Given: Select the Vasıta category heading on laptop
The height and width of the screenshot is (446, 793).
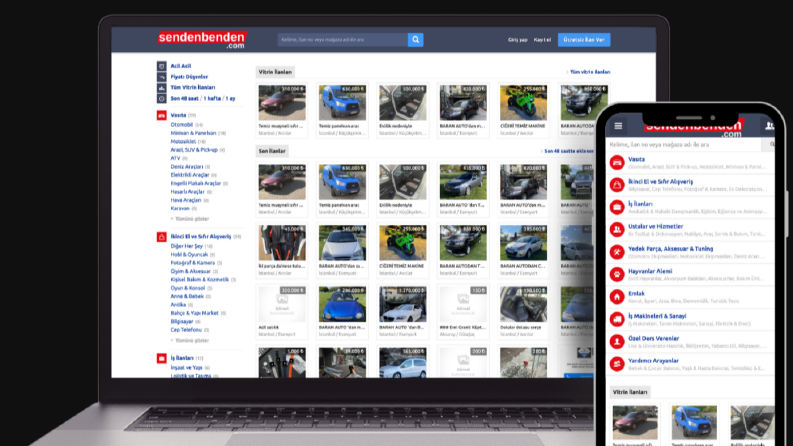Looking at the screenshot, I should 178,115.
